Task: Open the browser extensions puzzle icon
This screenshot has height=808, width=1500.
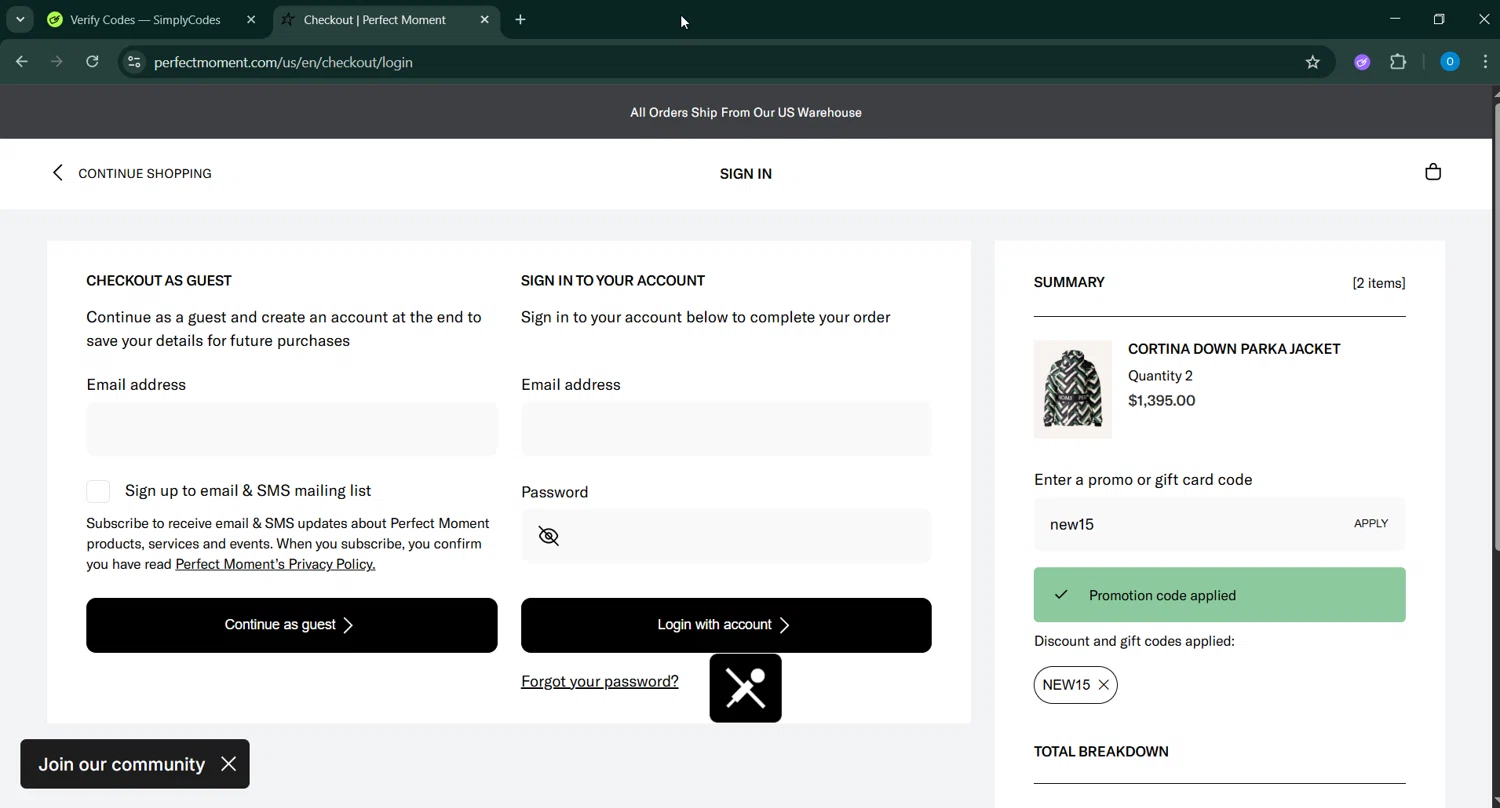Action: tap(1398, 62)
